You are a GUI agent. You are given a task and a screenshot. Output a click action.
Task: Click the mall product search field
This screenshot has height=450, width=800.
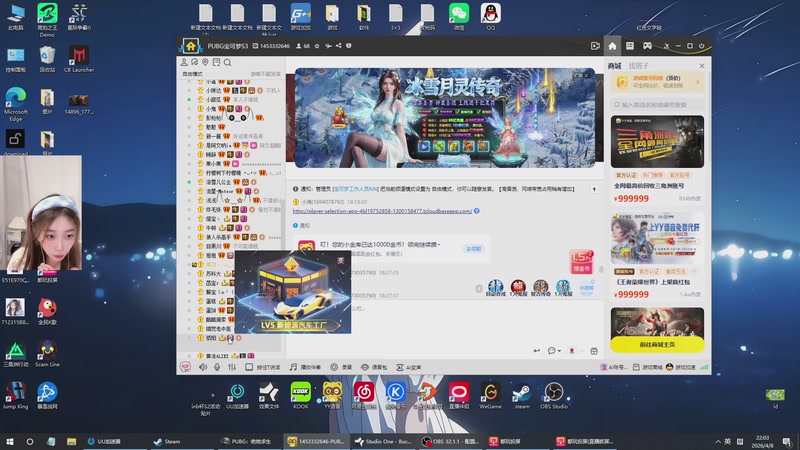point(657,105)
